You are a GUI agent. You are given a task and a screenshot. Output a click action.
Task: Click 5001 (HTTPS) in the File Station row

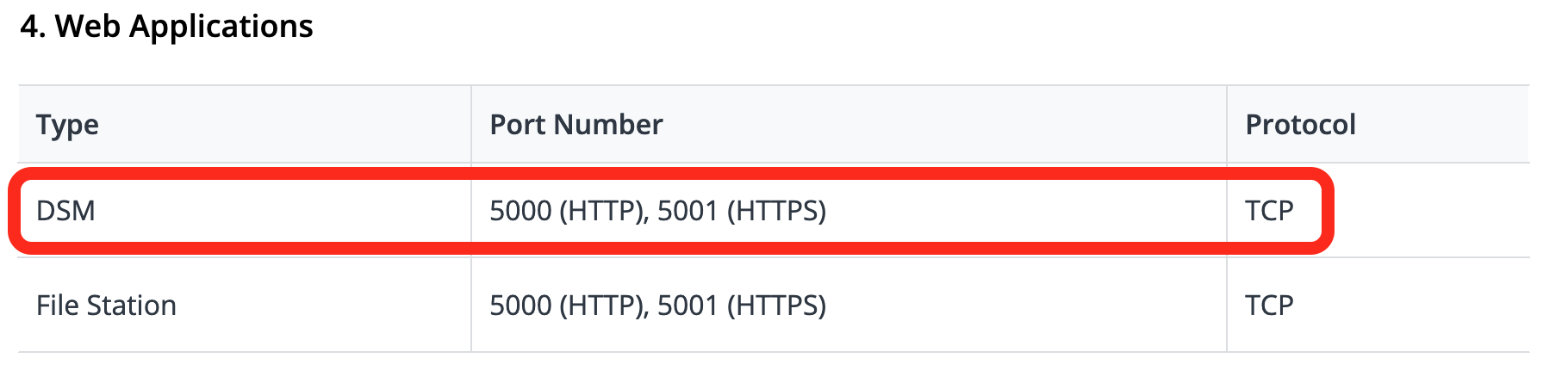[742, 306]
